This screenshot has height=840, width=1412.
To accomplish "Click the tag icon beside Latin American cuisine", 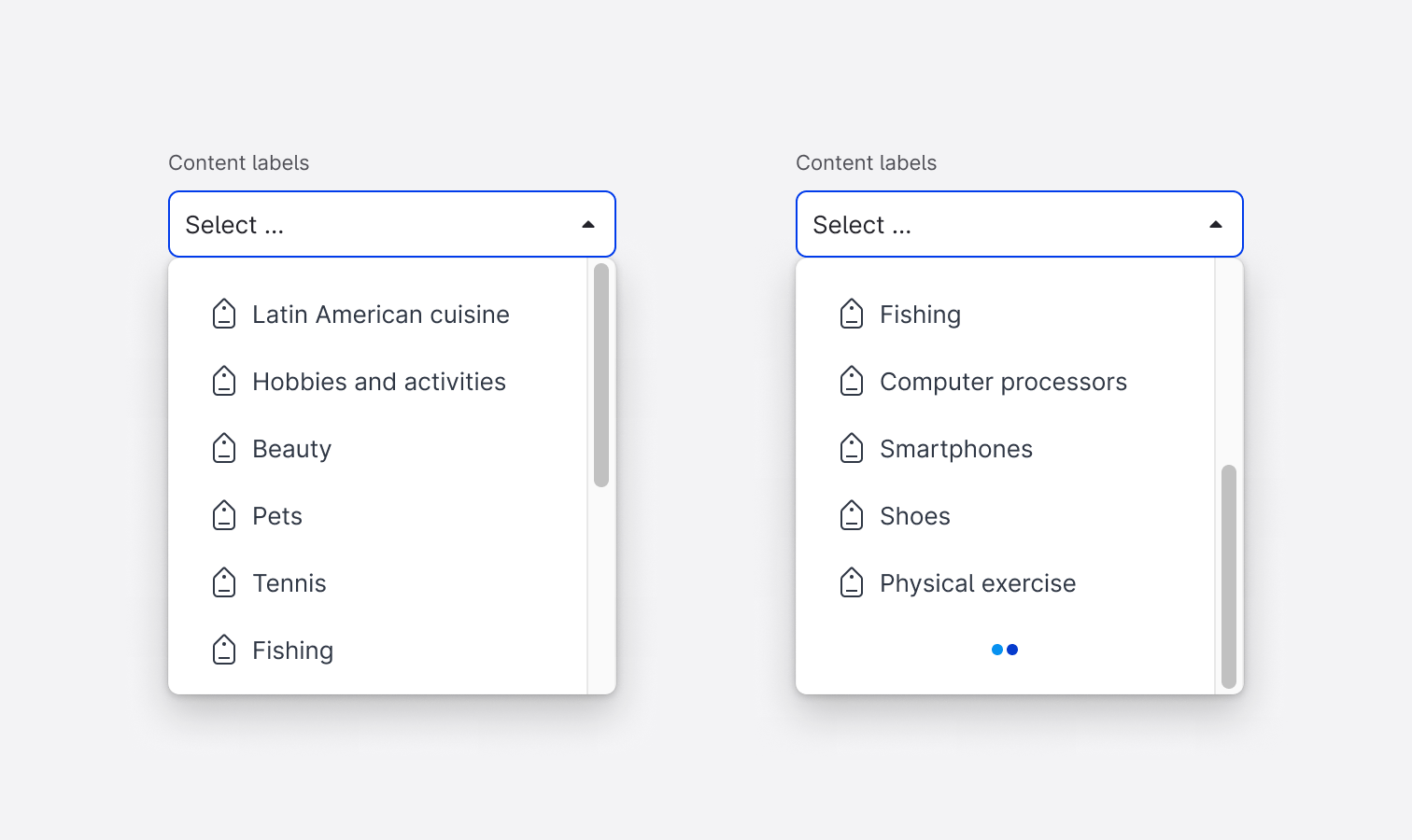I will [224, 314].
